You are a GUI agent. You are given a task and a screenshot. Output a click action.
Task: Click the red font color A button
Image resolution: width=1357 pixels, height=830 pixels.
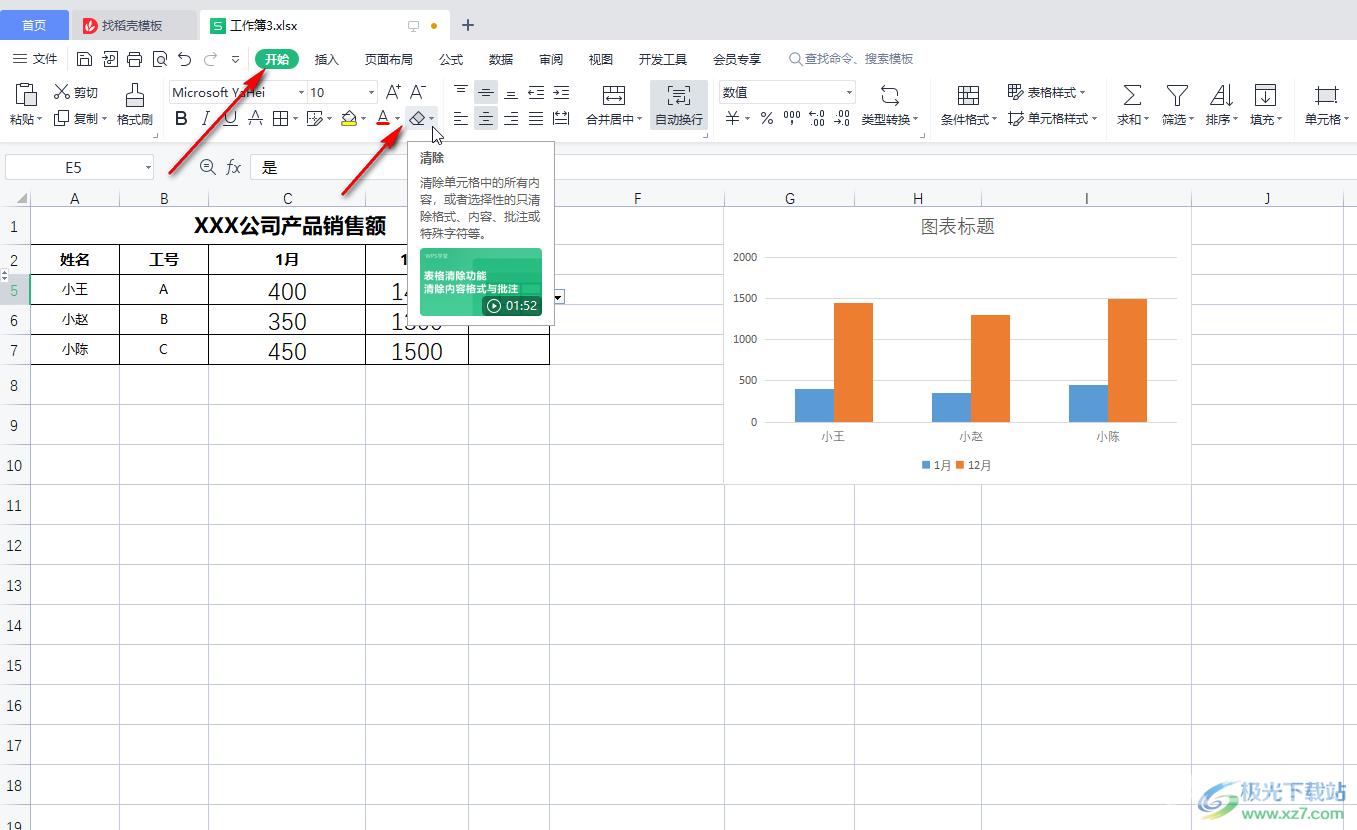point(382,119)
